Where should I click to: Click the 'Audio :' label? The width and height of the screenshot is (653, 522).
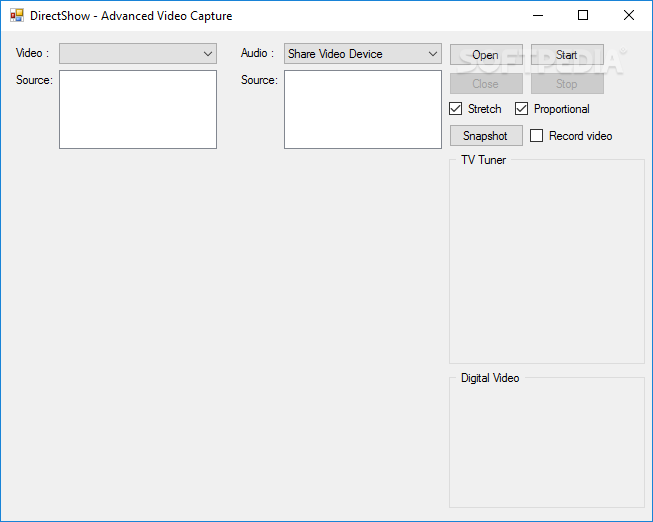257,53
